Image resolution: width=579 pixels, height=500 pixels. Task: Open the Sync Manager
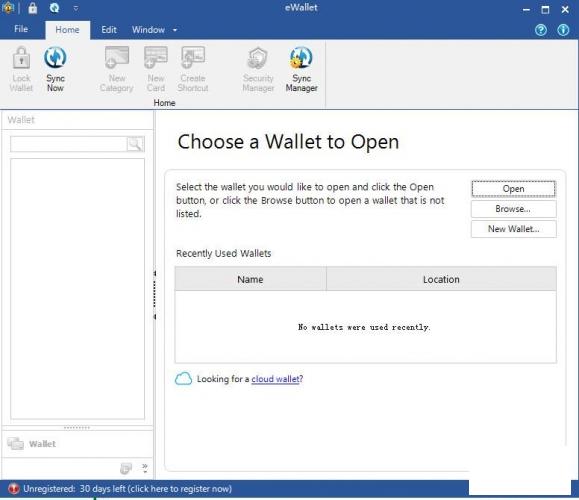point(301,69)
